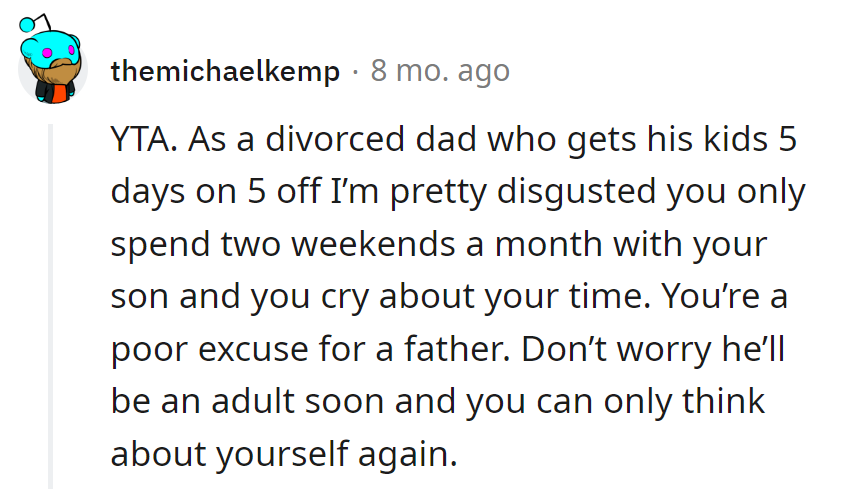
Task: Click the phrase "about yourself again"
Action: [x=283, y=455]
